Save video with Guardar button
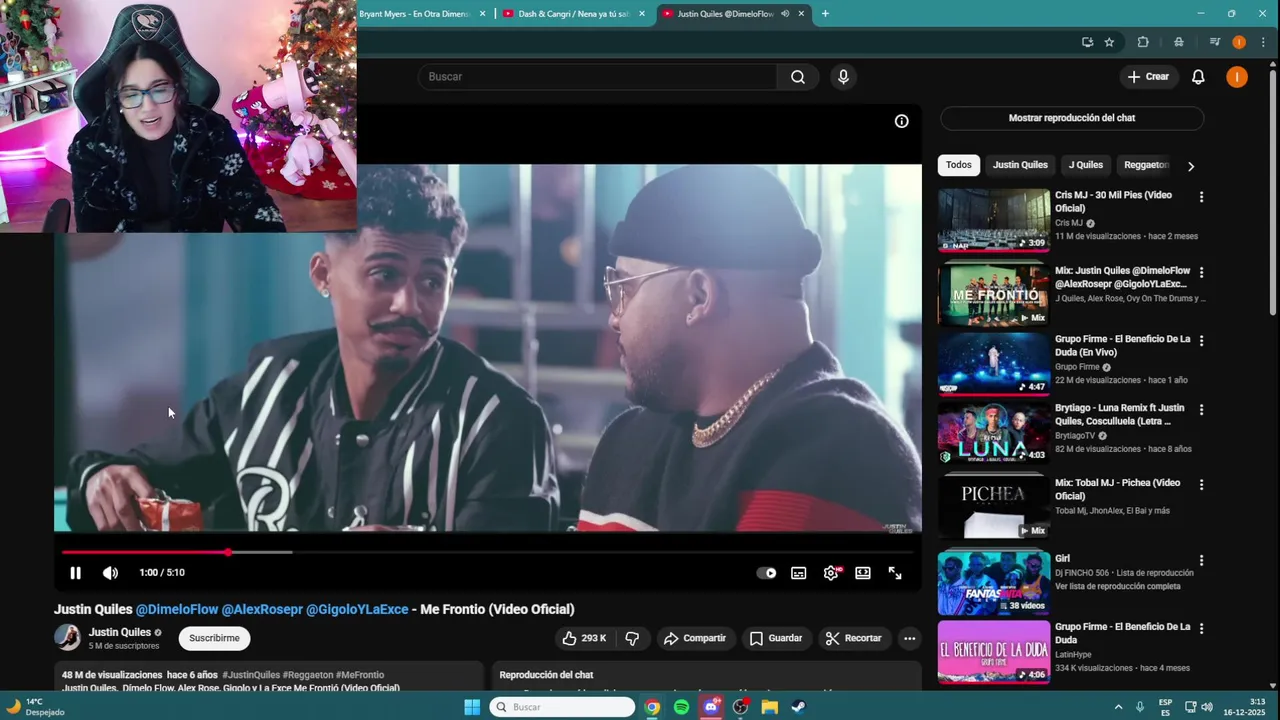The image size is (1280, 720). [776, 638]
